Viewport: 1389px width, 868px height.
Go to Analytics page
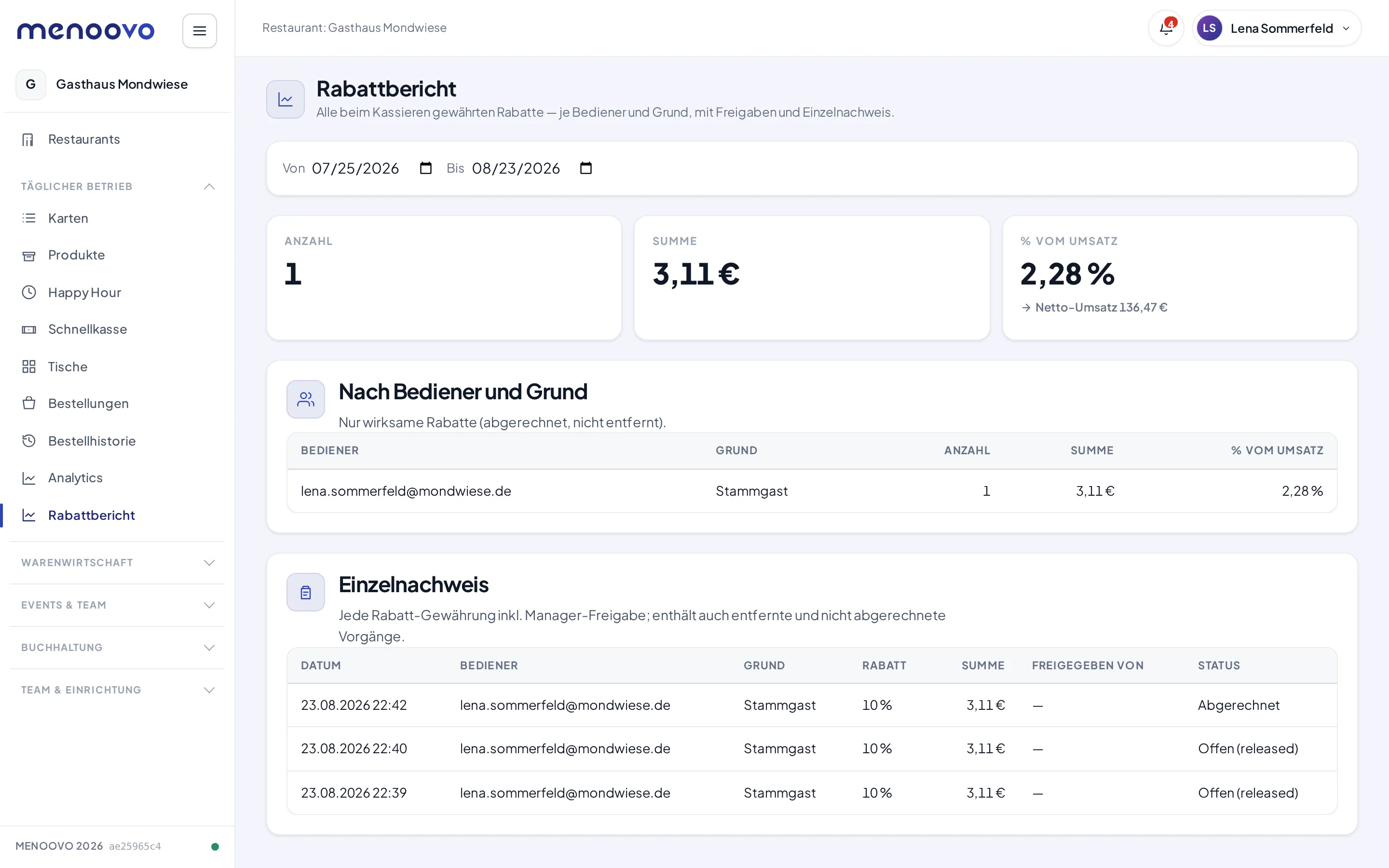coord(117,478)
